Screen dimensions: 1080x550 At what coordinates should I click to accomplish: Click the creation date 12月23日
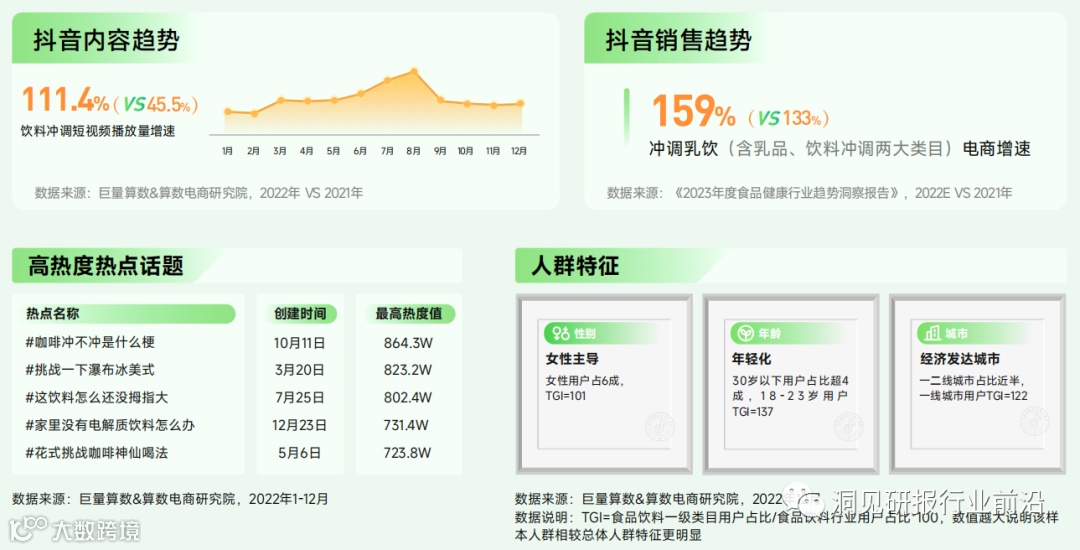pos(300,425)
